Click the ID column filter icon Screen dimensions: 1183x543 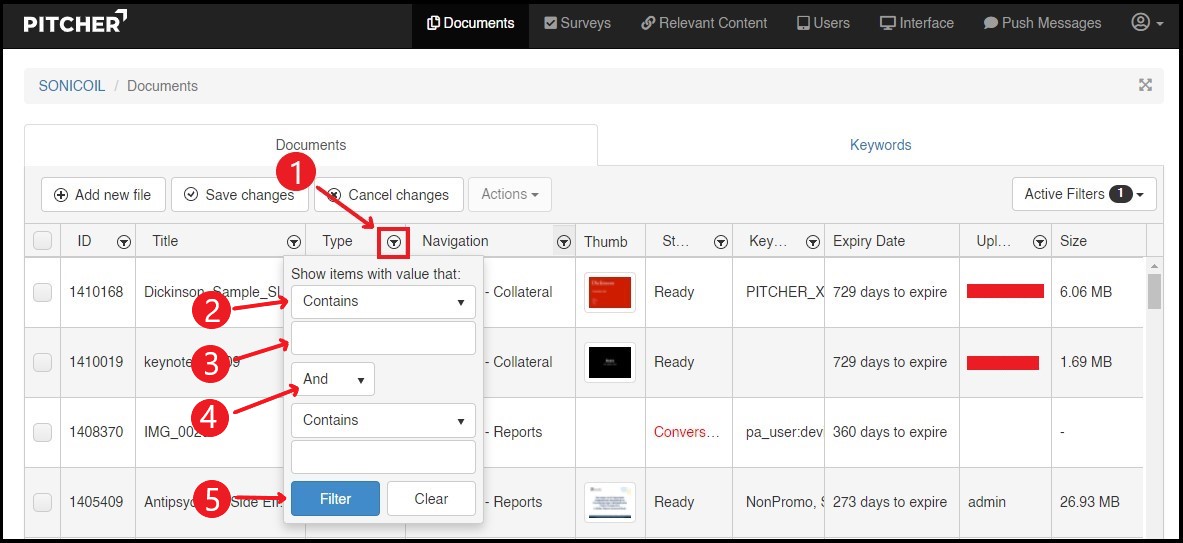pyautogui.click(x=123, y=241)
